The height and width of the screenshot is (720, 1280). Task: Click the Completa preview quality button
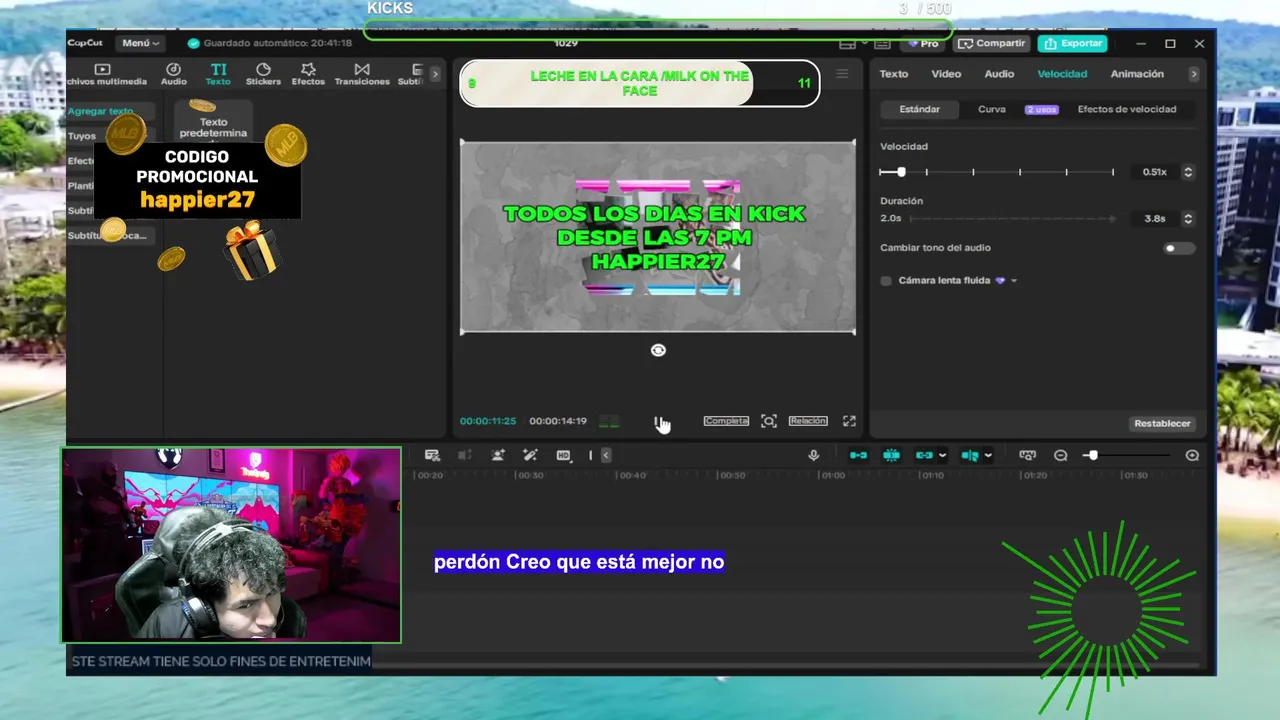point(726,421)
